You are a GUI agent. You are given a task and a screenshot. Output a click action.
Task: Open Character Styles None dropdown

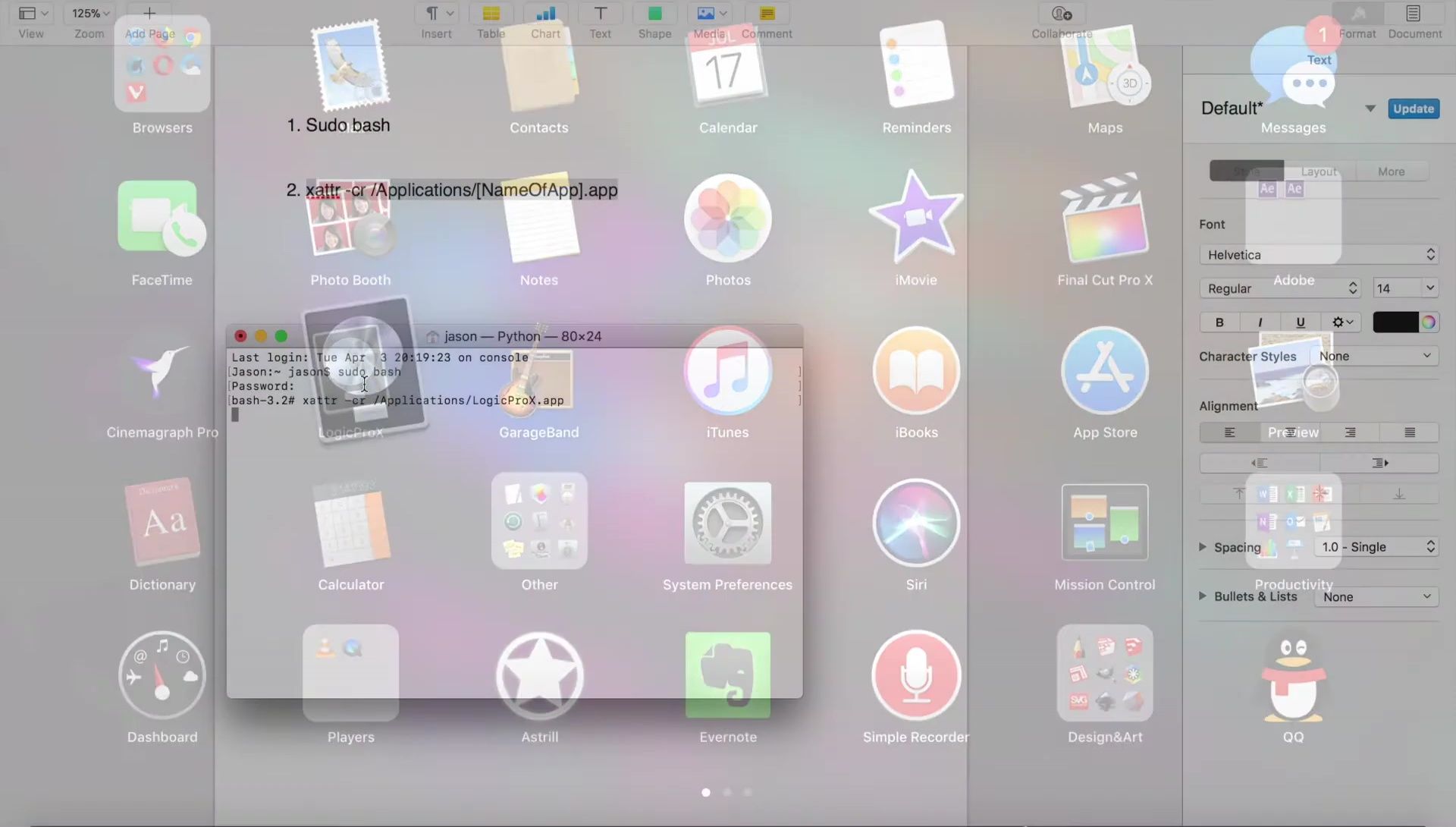[1375, 356]
